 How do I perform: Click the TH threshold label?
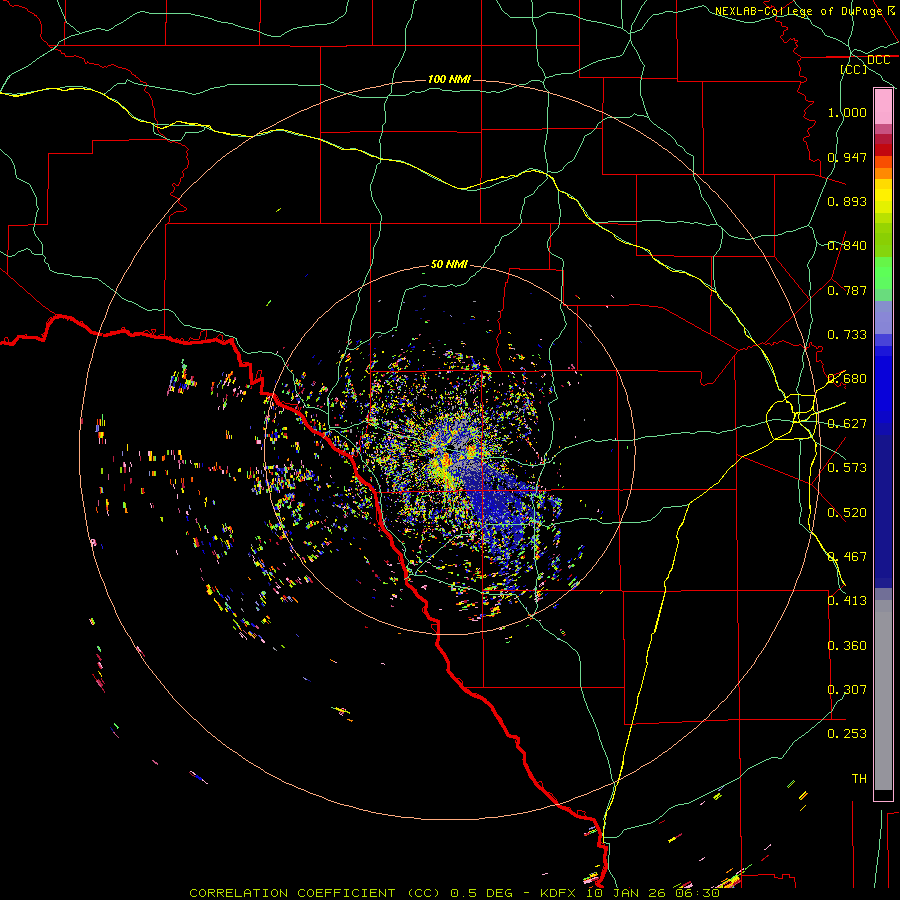click(859, 779)
